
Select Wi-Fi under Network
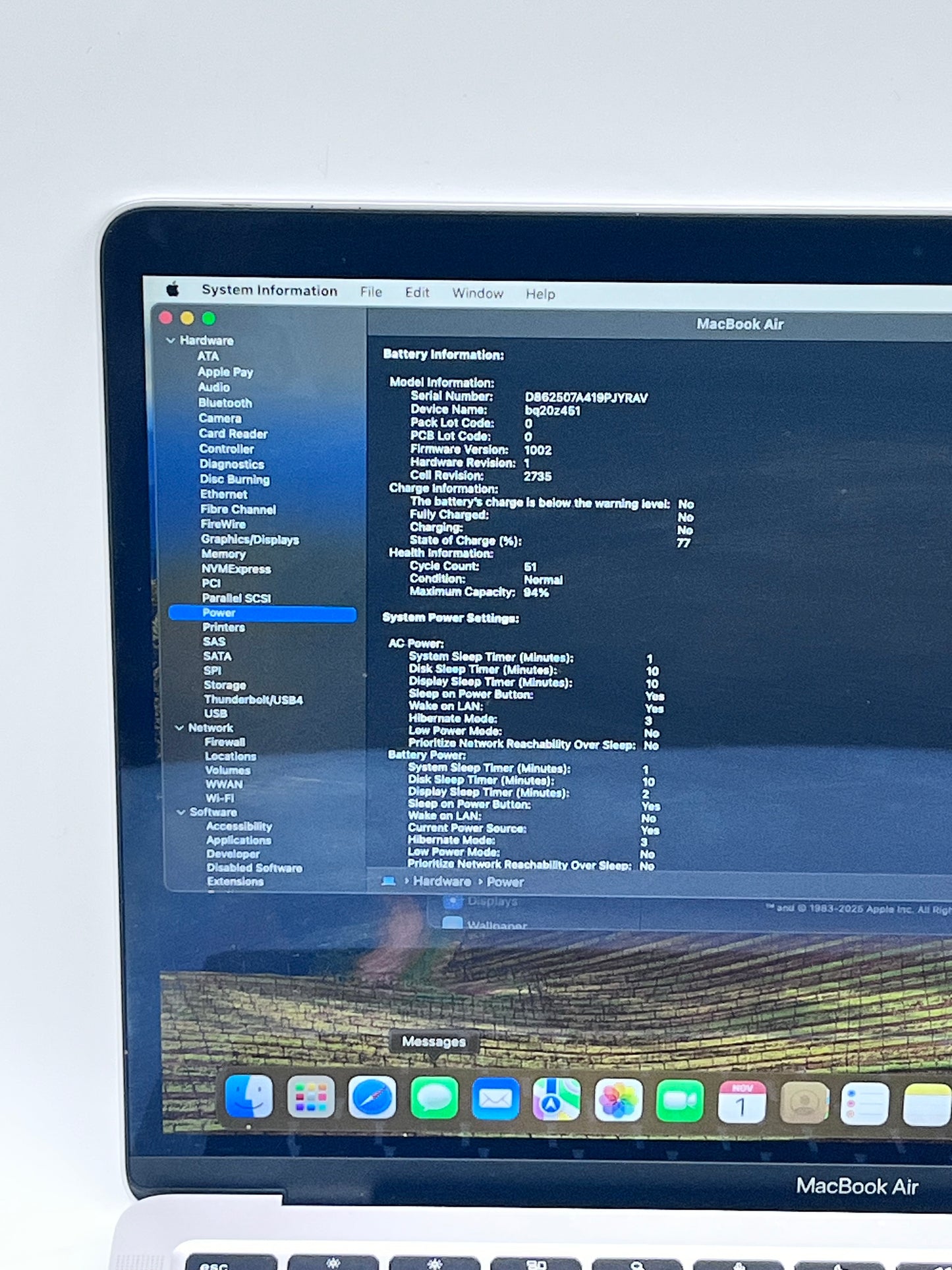point(220,797)
